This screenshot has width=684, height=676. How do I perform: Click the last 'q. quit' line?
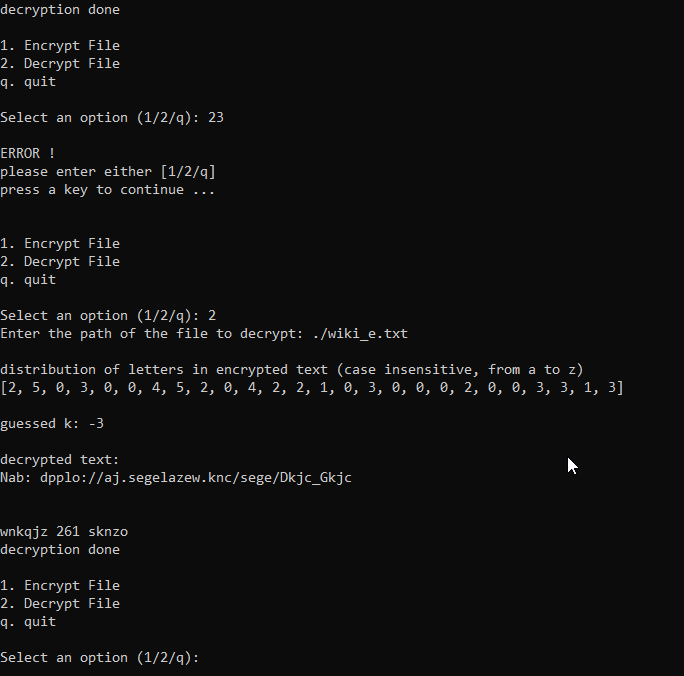click(x=28, y=622)
